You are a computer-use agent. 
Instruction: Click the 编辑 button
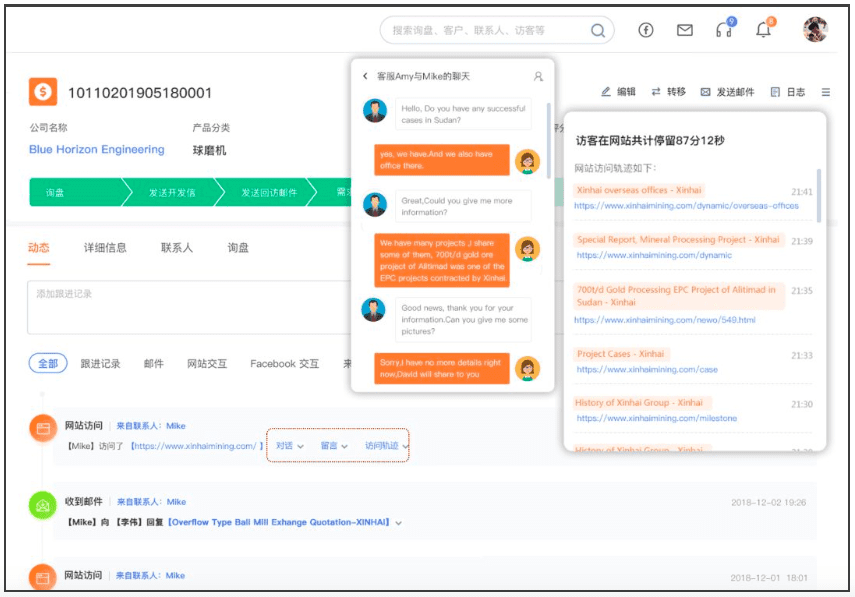[x=618, y=92]
